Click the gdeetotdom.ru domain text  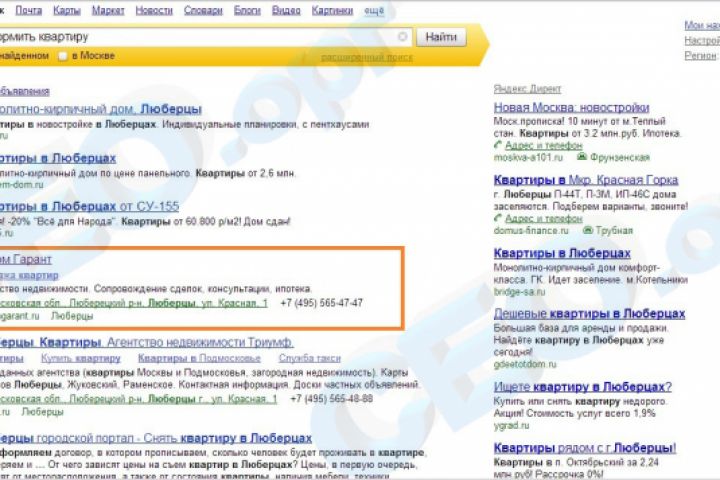point(525,364)
